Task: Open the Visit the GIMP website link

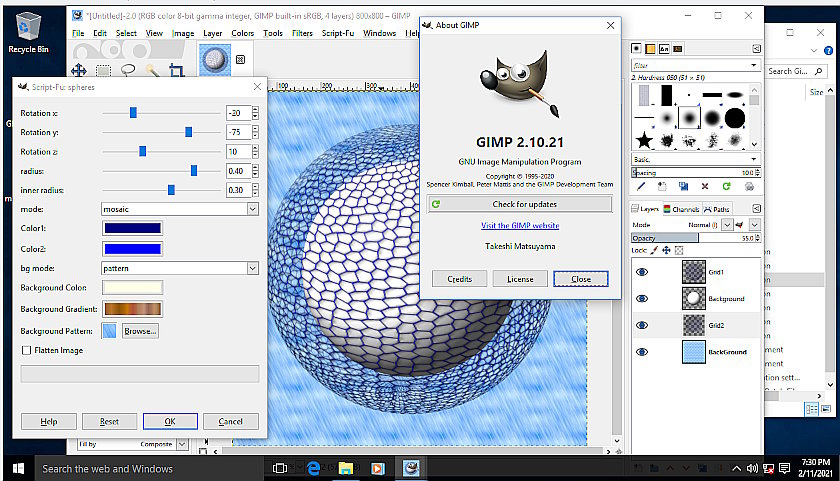Action: [x=520, y=226]
